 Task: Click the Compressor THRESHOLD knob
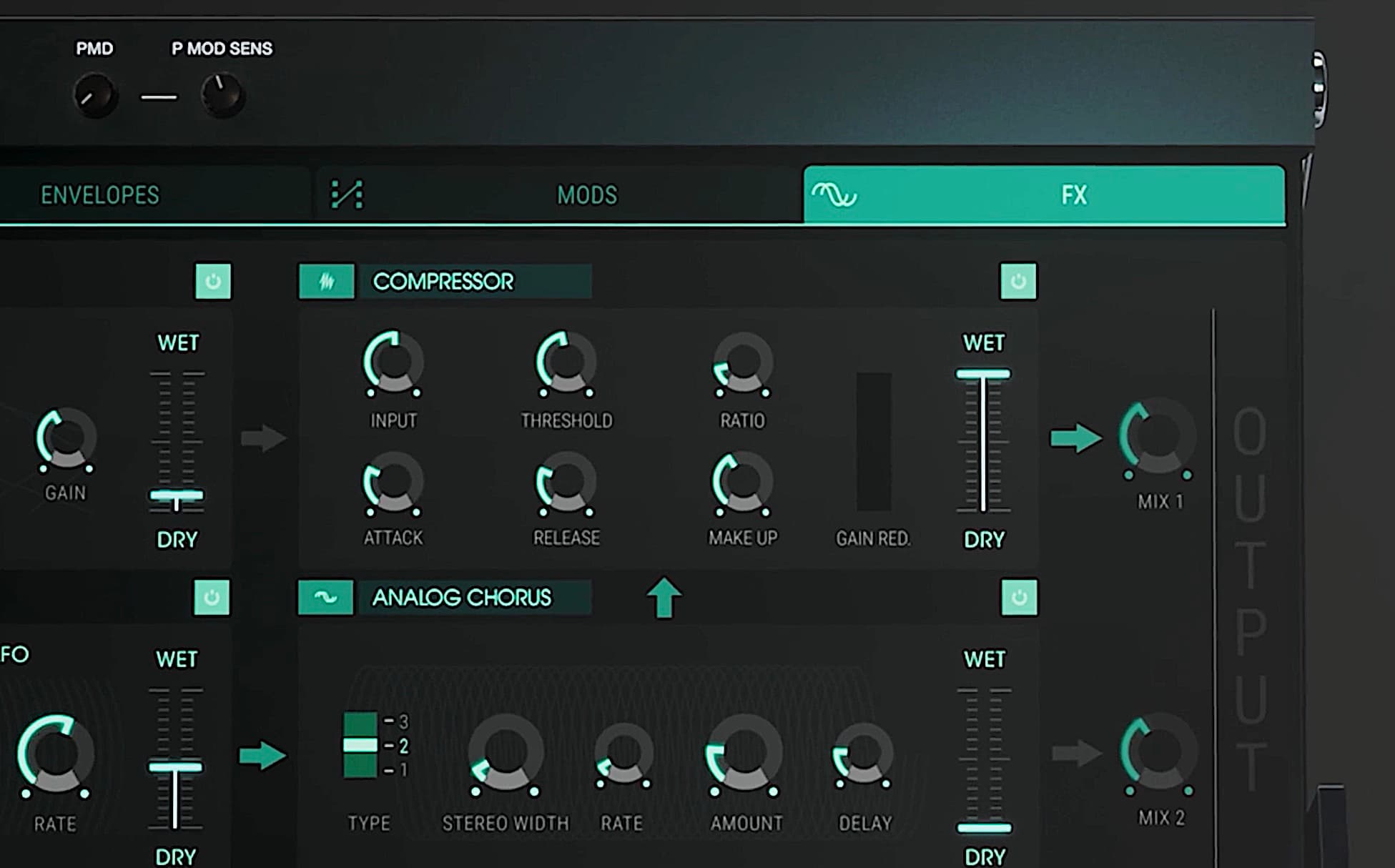click(x=566, y=363)
